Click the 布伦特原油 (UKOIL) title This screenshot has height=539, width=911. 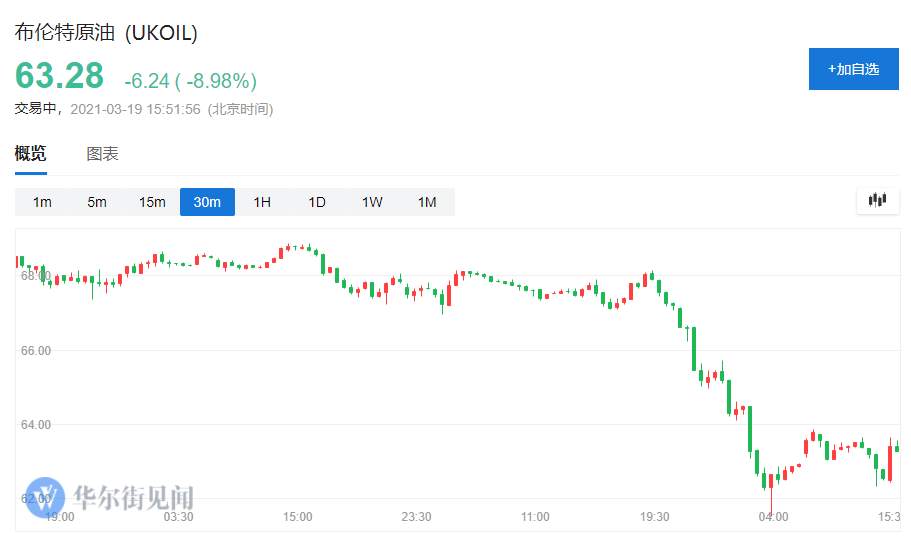click(106, 33)
